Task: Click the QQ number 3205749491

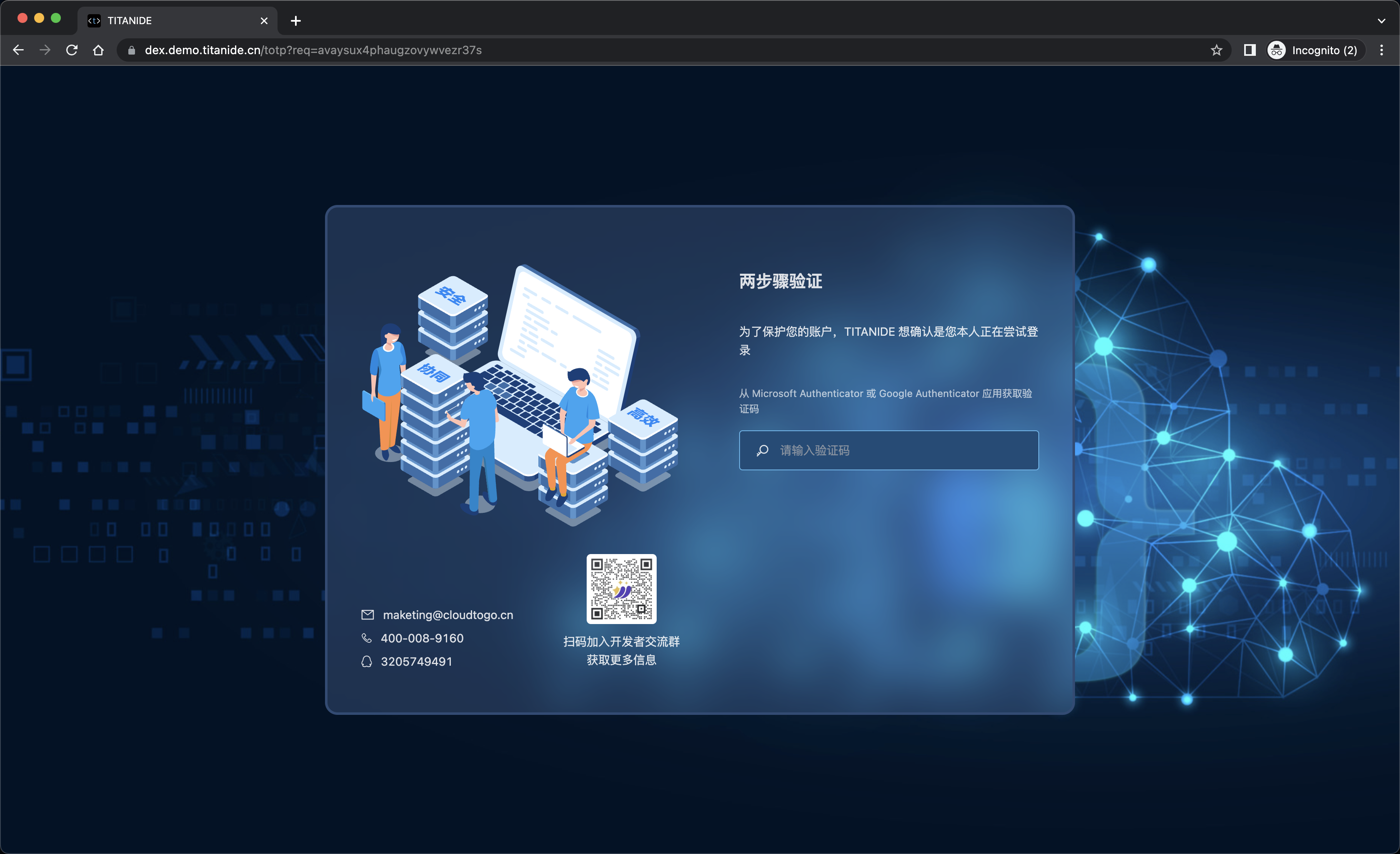Action: [416, 662]
